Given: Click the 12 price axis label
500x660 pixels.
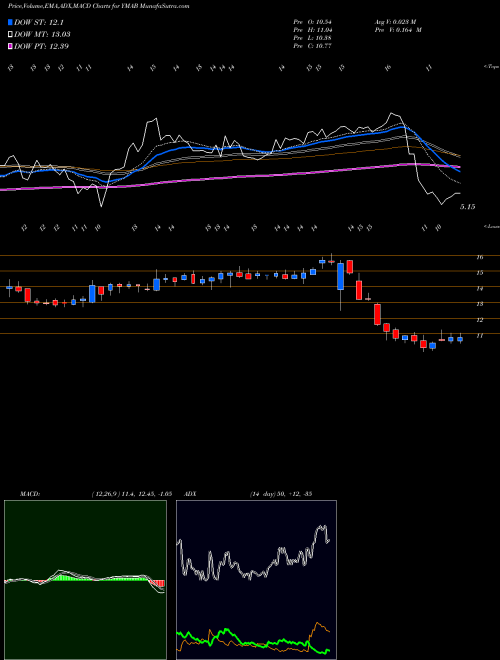Looking at the screenshot, I should (480, 320).
